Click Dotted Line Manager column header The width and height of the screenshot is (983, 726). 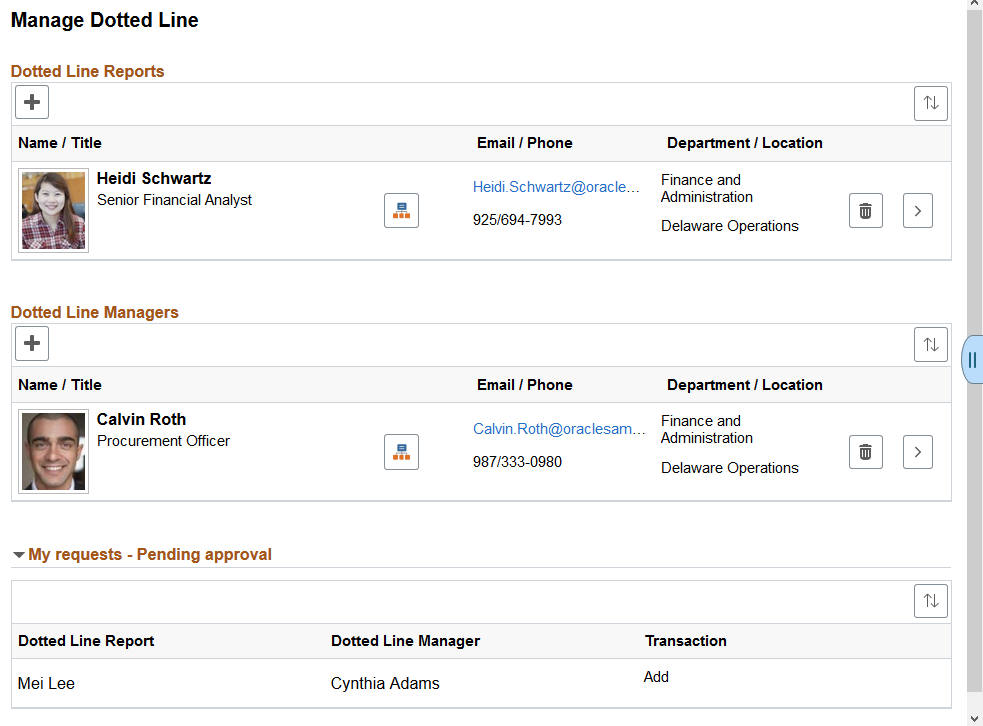pos(405,641)
